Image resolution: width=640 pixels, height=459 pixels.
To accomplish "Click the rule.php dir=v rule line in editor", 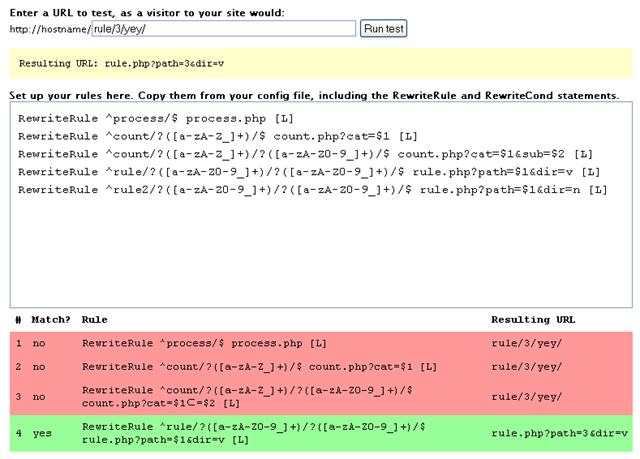I will coord(309,172).
